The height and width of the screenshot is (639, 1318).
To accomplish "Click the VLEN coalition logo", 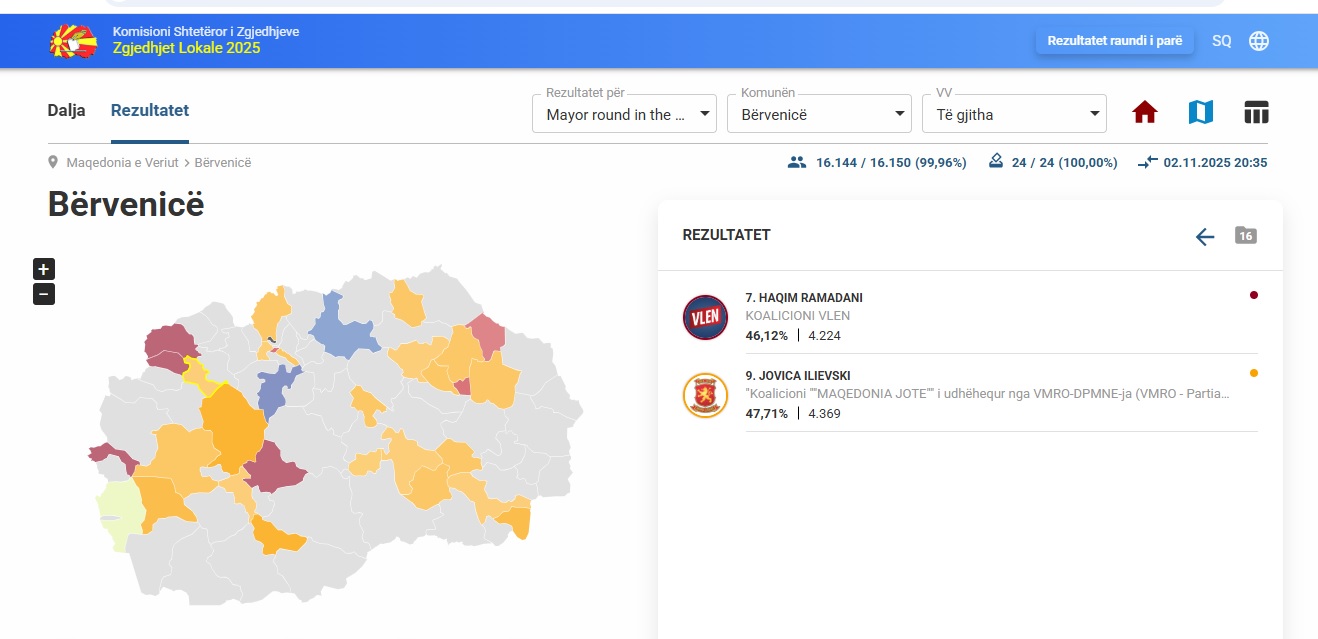I will point(705,317).
